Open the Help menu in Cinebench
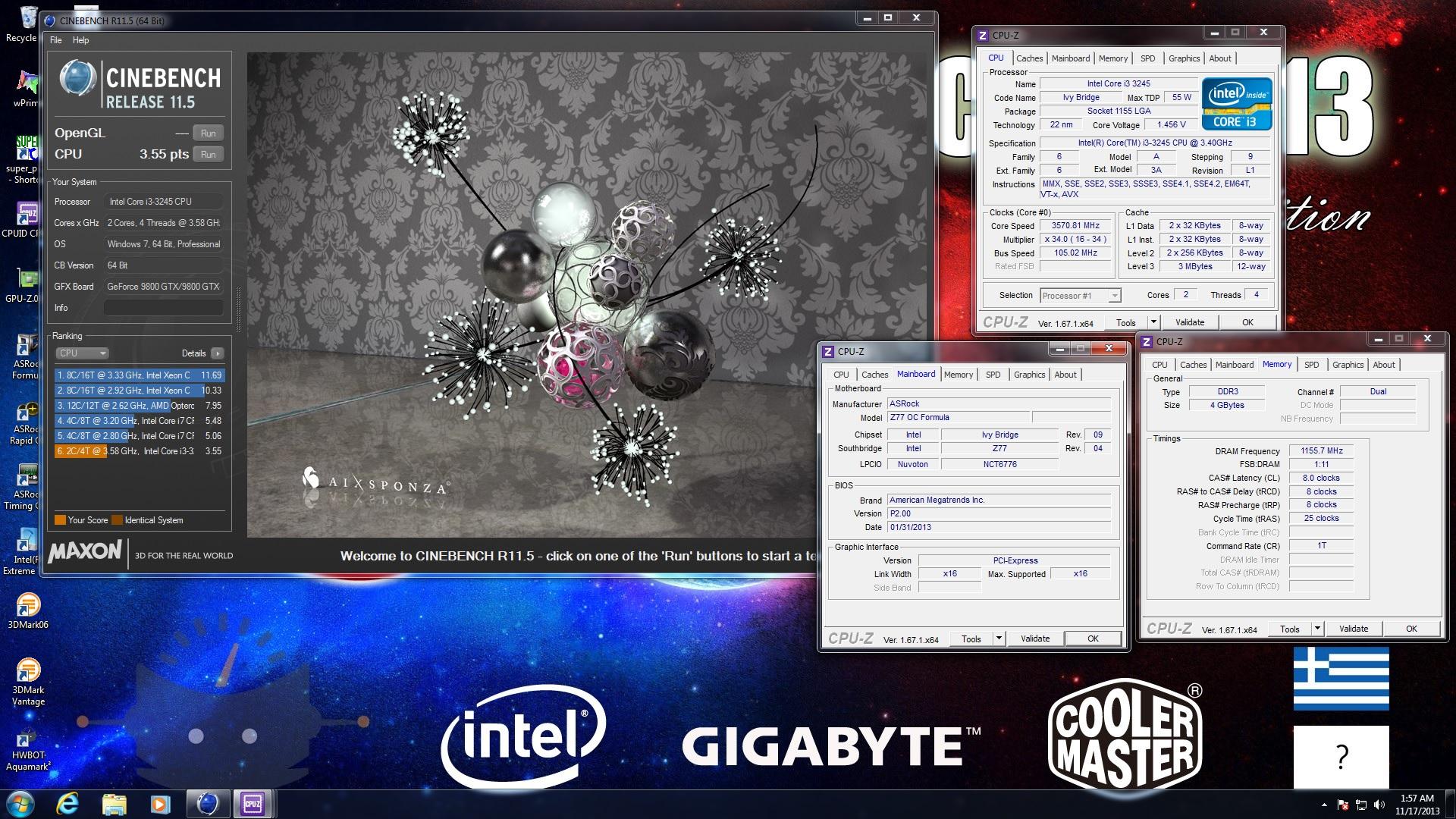 coord(80,40)
